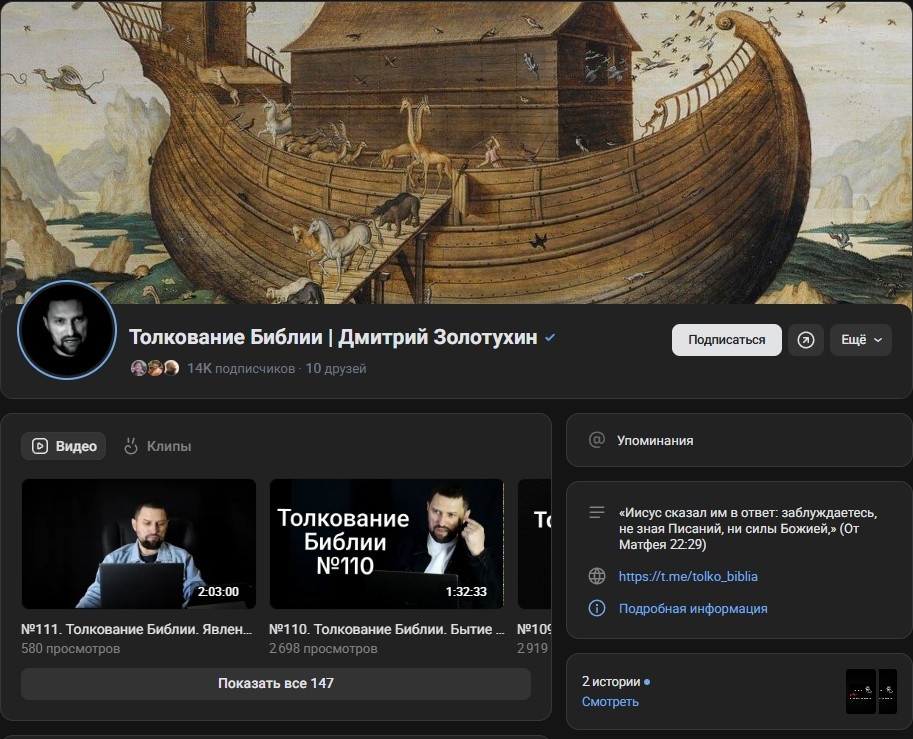Click the verified checkmark badge
The width and height of the screenshot is (913, 739).
(550, 337)
